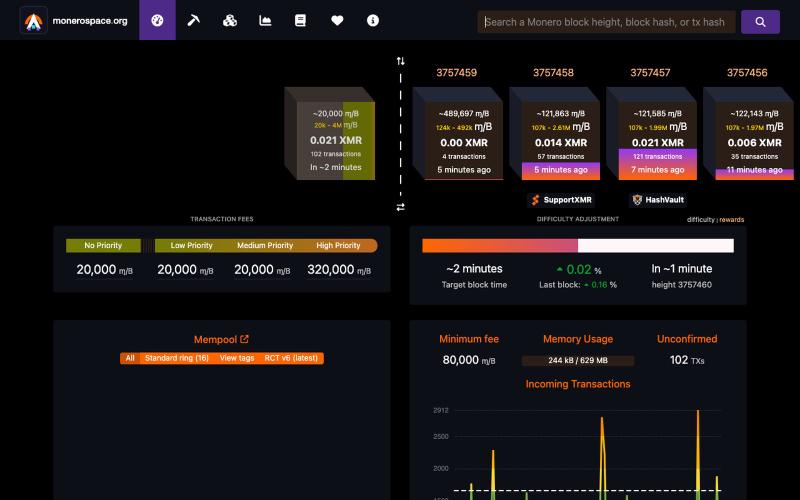Click block height 3757458 link

coord(553,72)
